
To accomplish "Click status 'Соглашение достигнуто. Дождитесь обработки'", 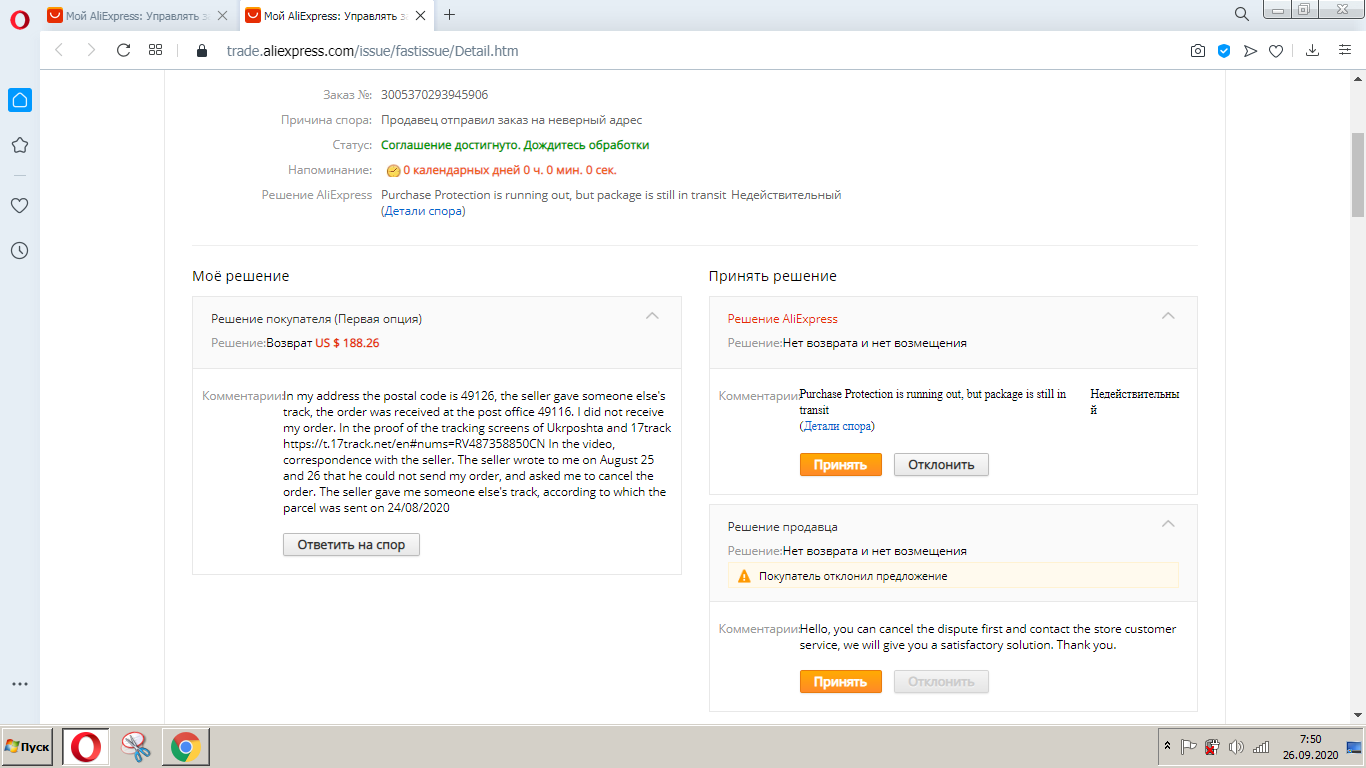I will (515, 145).
